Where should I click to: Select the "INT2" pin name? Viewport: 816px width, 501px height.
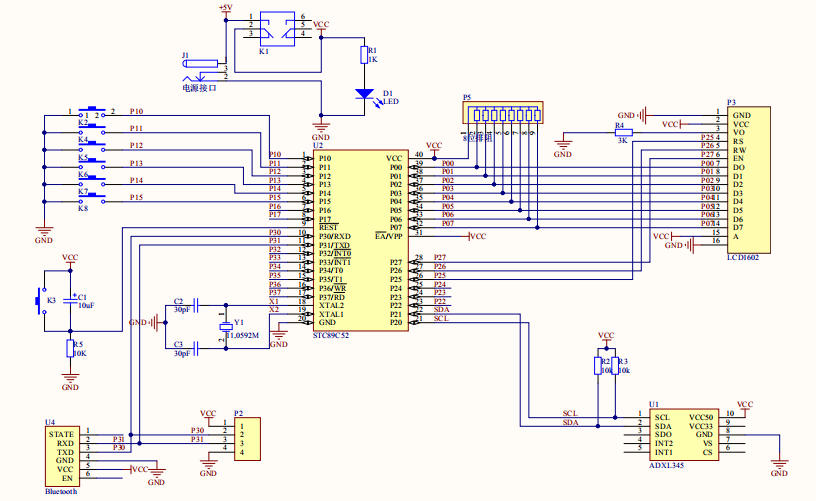pyautogui.click(x=664, y=443)
